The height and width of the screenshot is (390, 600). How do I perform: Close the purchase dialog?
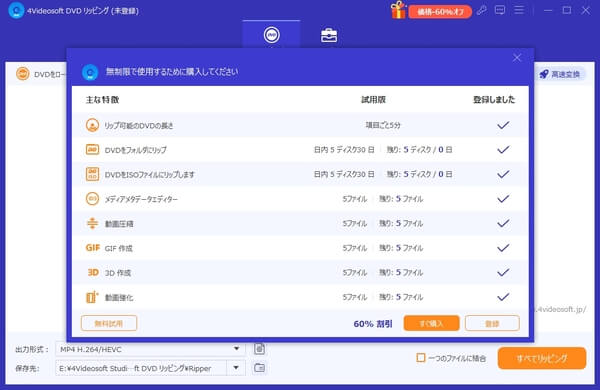click(x=517, y=58)
